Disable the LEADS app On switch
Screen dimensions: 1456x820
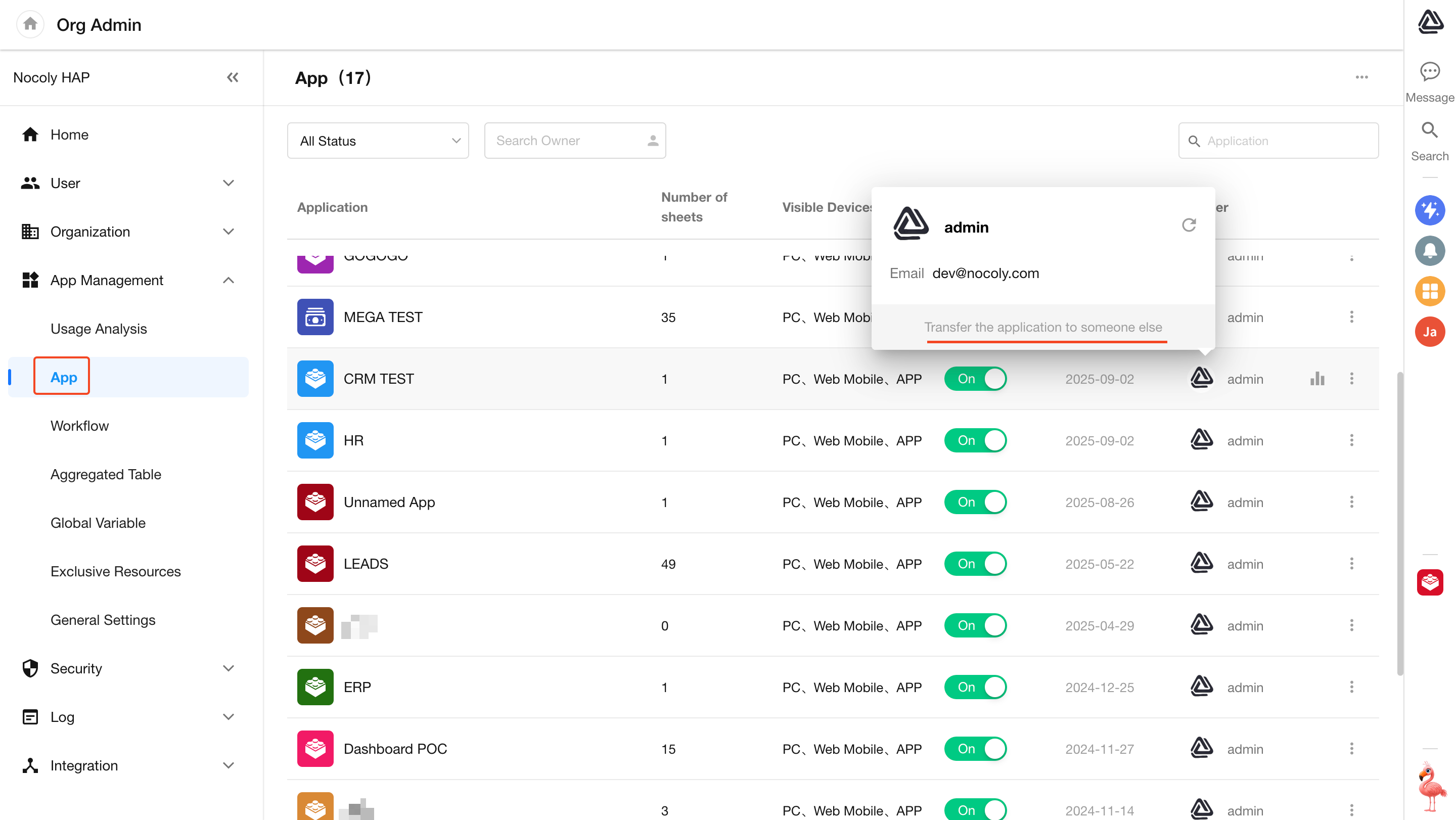coord(975,563)
